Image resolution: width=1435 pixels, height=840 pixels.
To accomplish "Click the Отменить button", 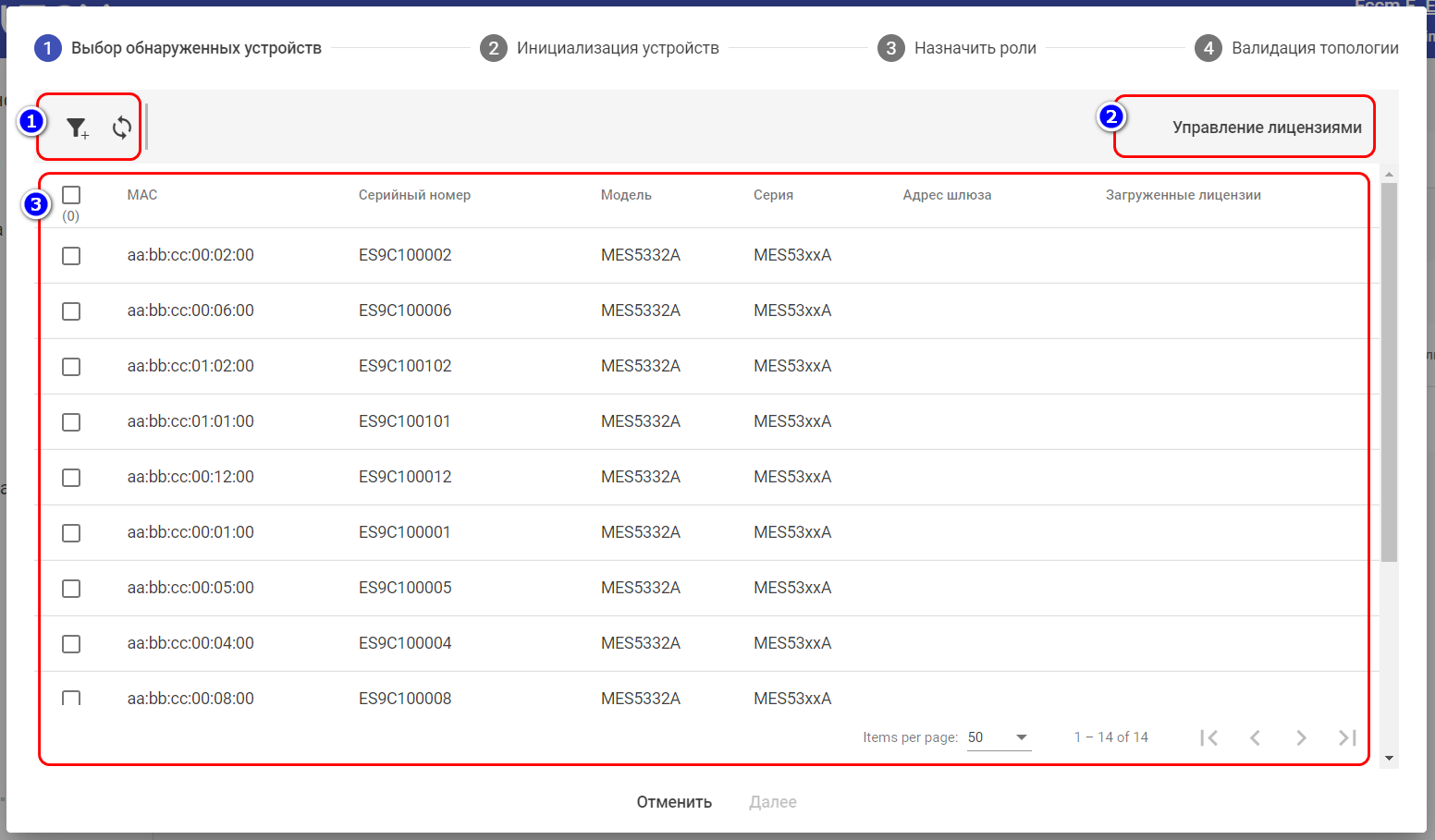I will [674, 802].
